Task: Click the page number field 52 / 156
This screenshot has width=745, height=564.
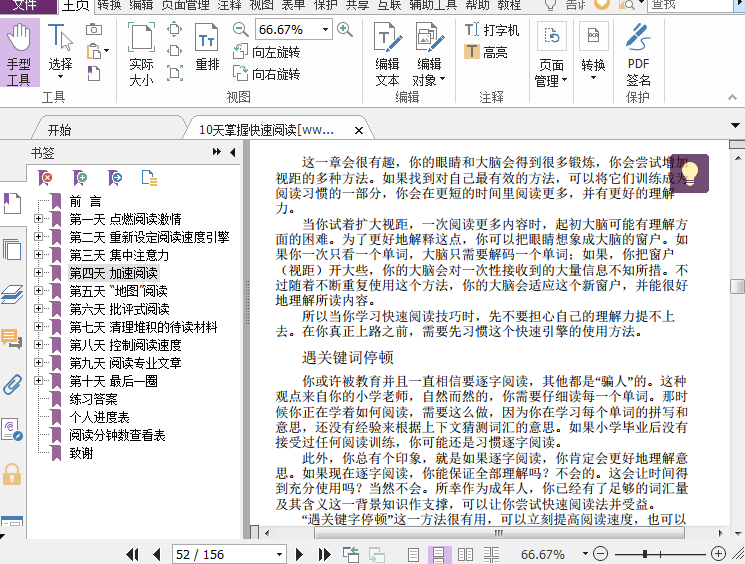Action: coord(229,554)
